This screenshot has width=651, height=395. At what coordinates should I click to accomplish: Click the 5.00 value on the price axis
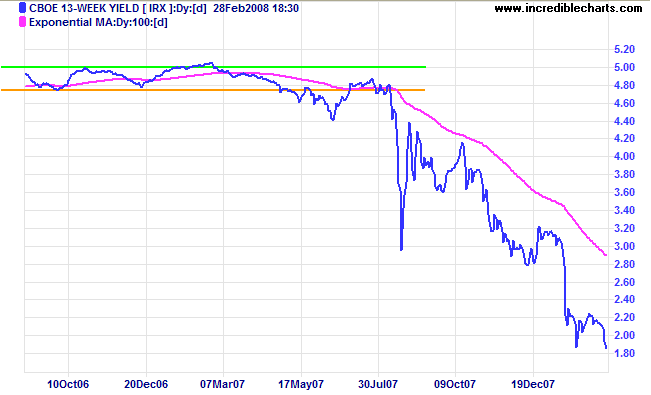point(624,67)
